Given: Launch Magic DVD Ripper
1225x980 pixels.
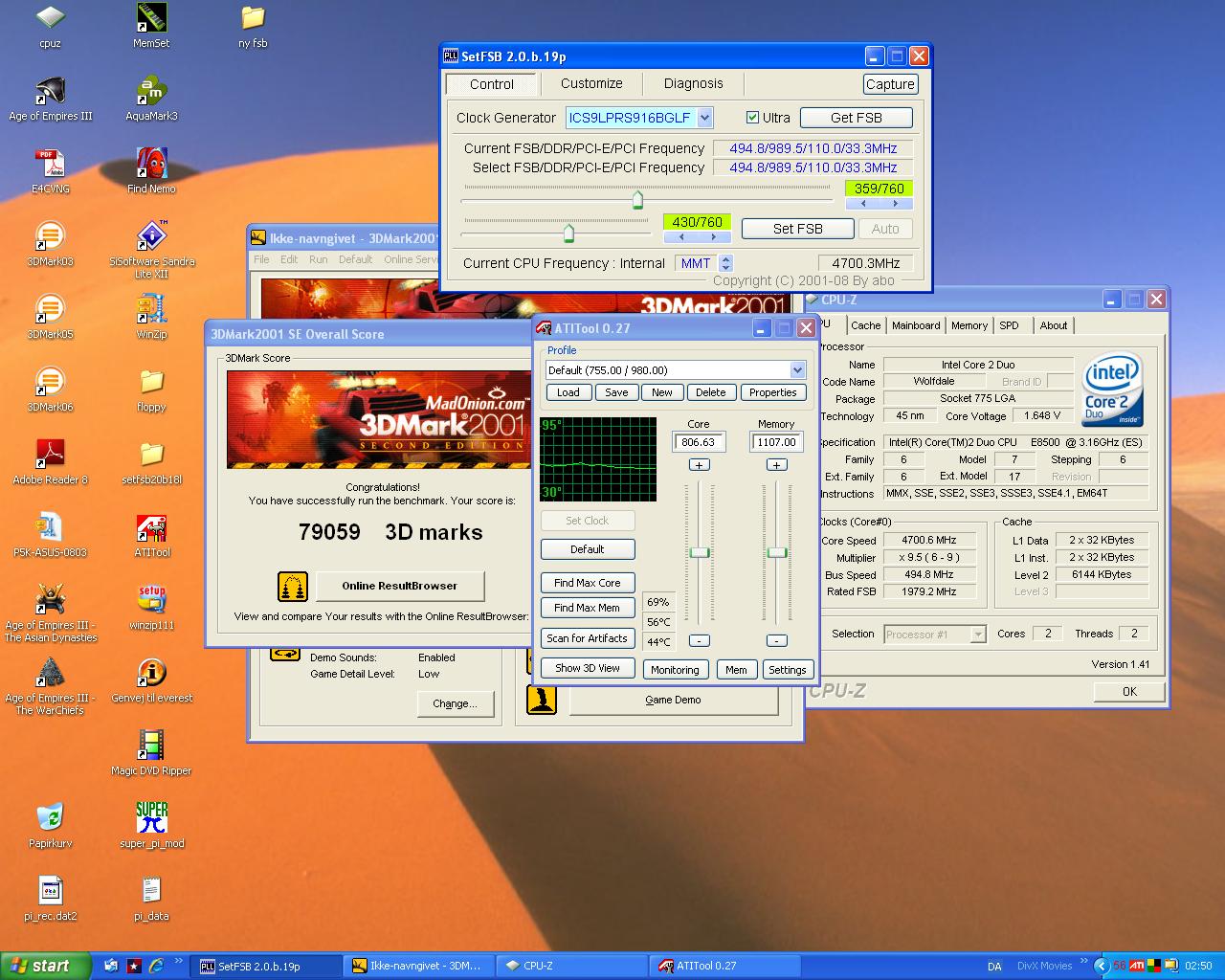Looking at the screenshot, I should 151,753.
